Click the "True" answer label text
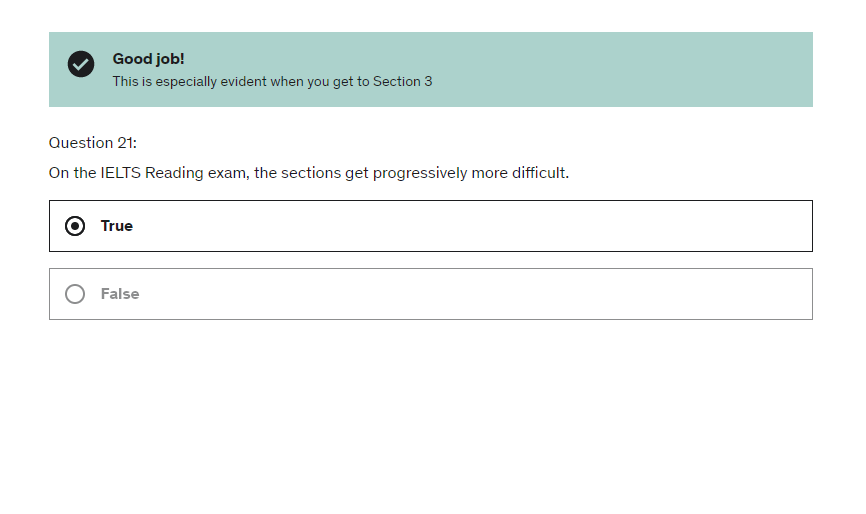Screen dimensions: 866x514 [x=117, y=226]
